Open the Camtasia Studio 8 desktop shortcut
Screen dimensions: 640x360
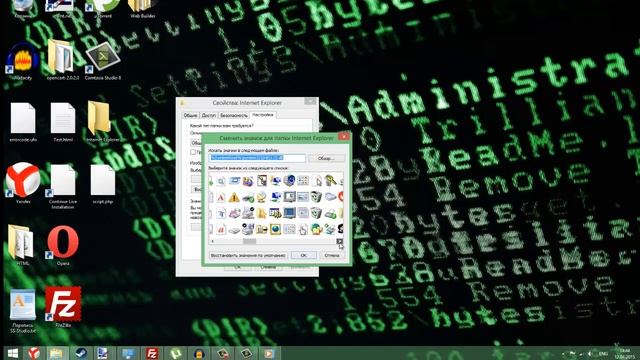pyautogui.click(x=102, y=60)
